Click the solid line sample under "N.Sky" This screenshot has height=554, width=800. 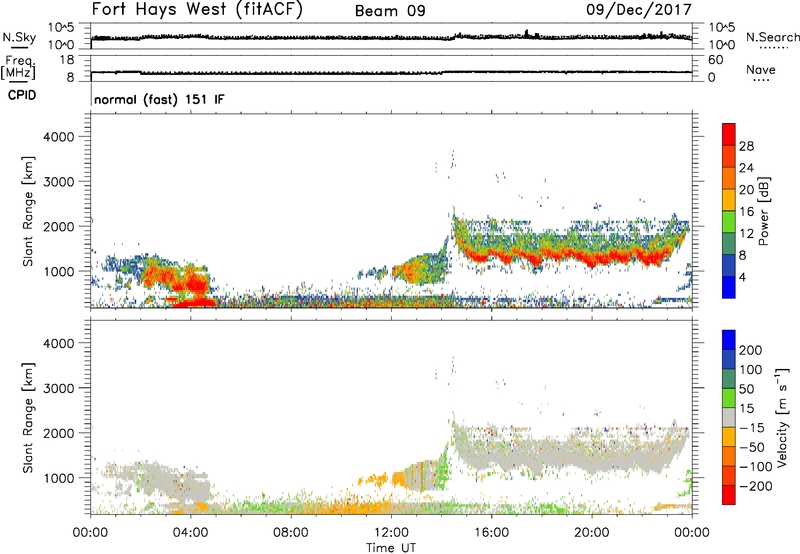click(19, 47)
